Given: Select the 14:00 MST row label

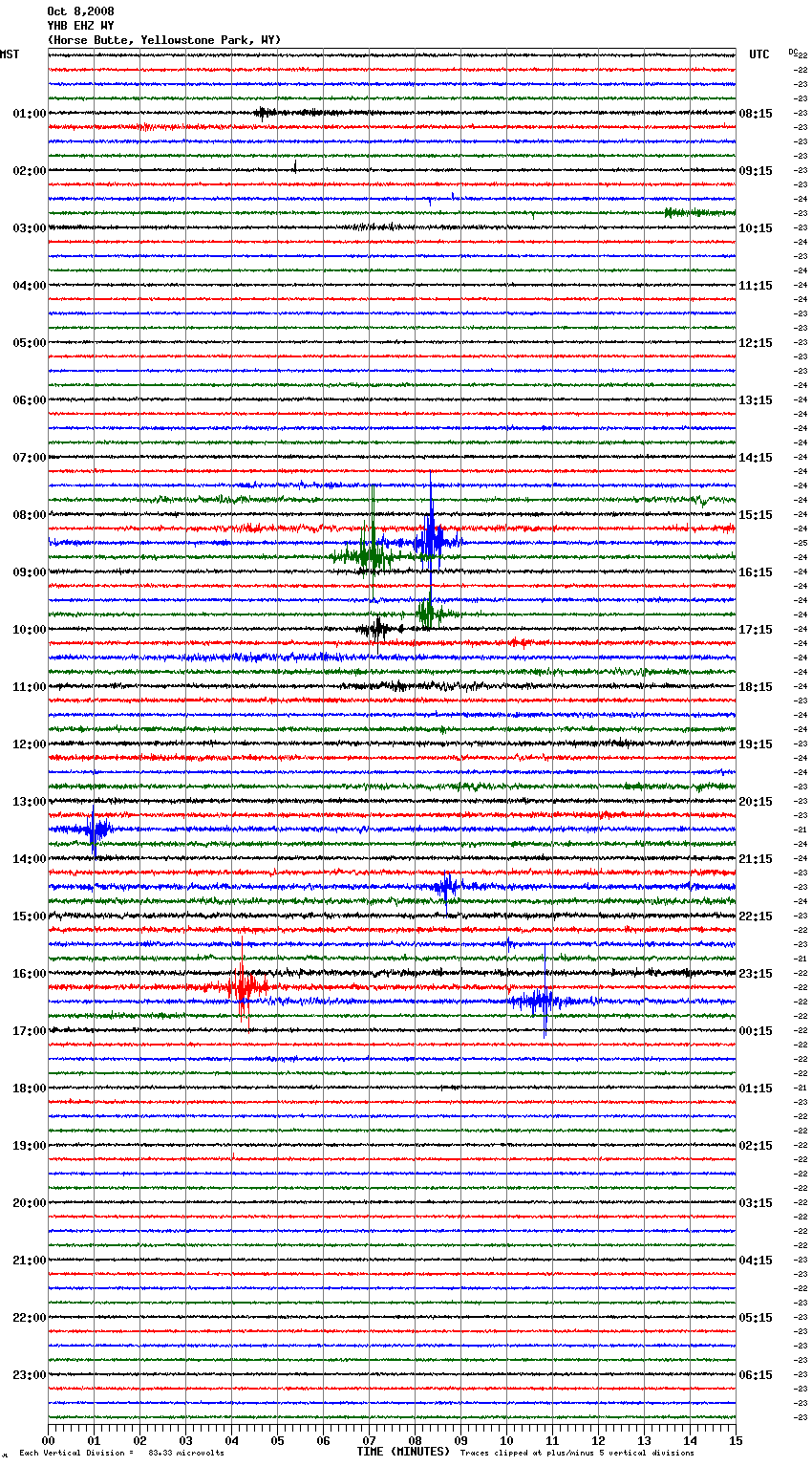Looking at the screenshot, I should point(30,859).
